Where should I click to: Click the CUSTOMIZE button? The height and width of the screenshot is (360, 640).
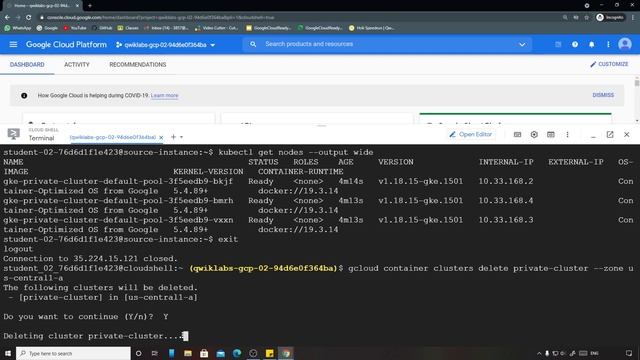[609, 64]
